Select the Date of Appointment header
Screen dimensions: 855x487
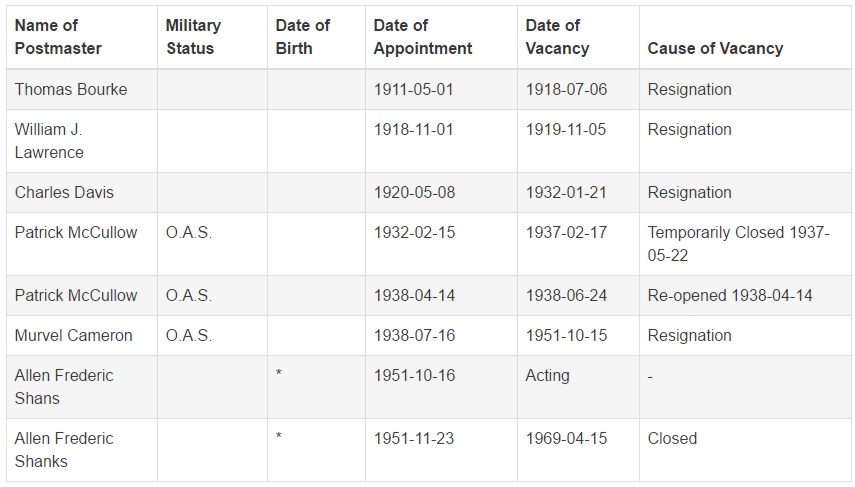click(x=423, y=37)
